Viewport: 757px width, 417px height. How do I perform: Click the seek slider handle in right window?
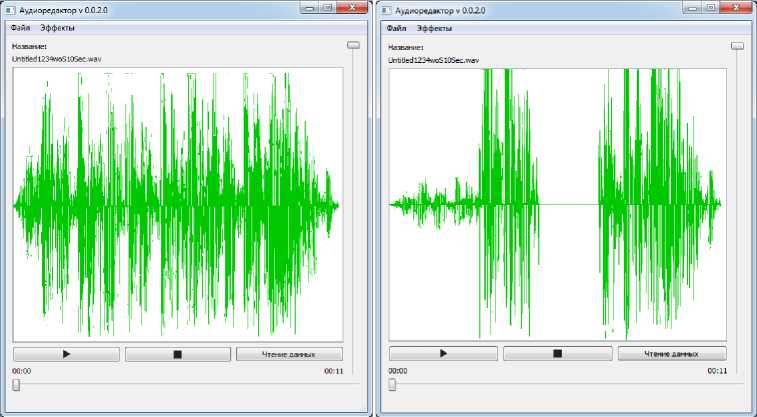pos(392,385)
